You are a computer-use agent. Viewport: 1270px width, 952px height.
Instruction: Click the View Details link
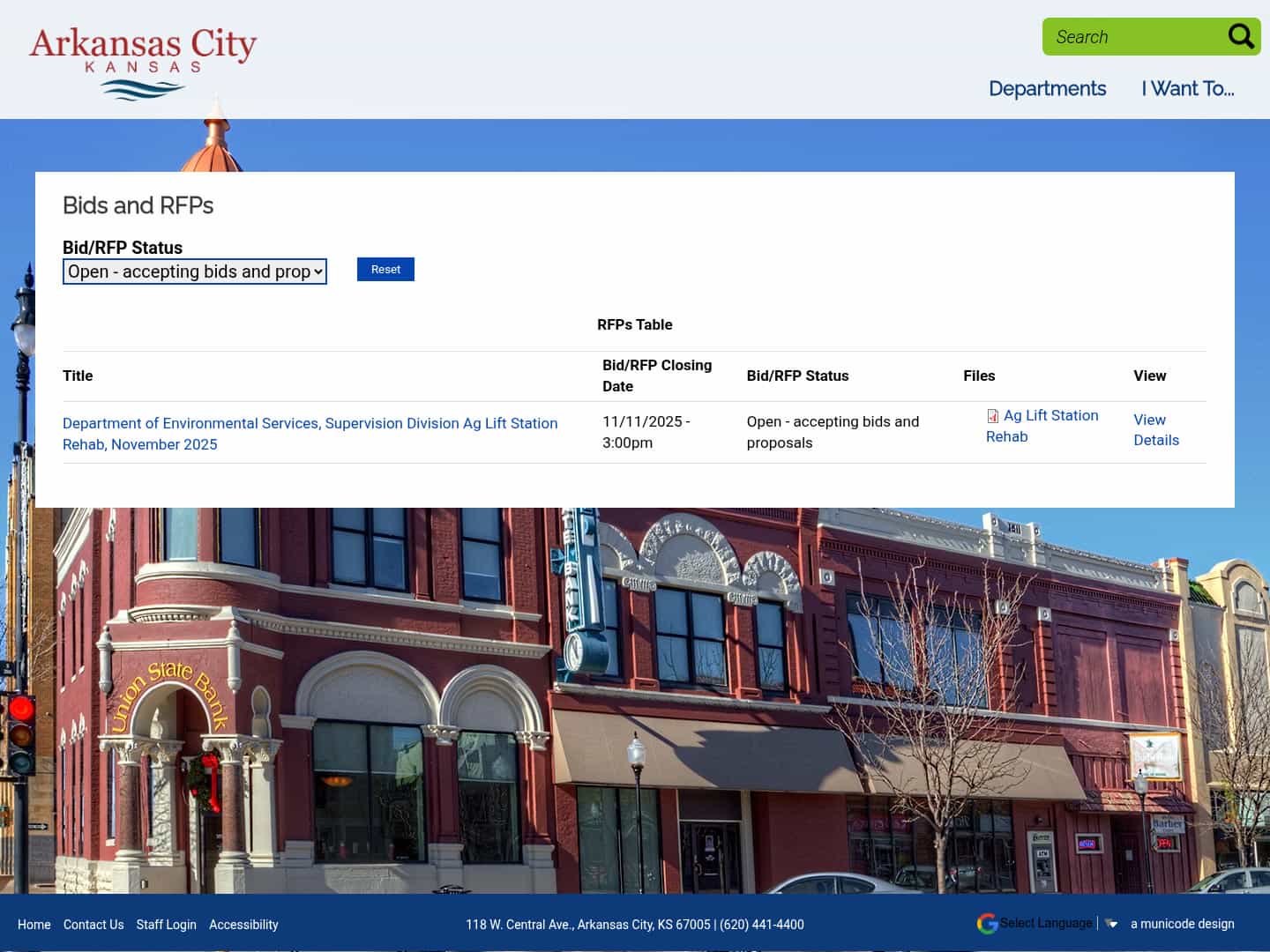click(1155, 429)
